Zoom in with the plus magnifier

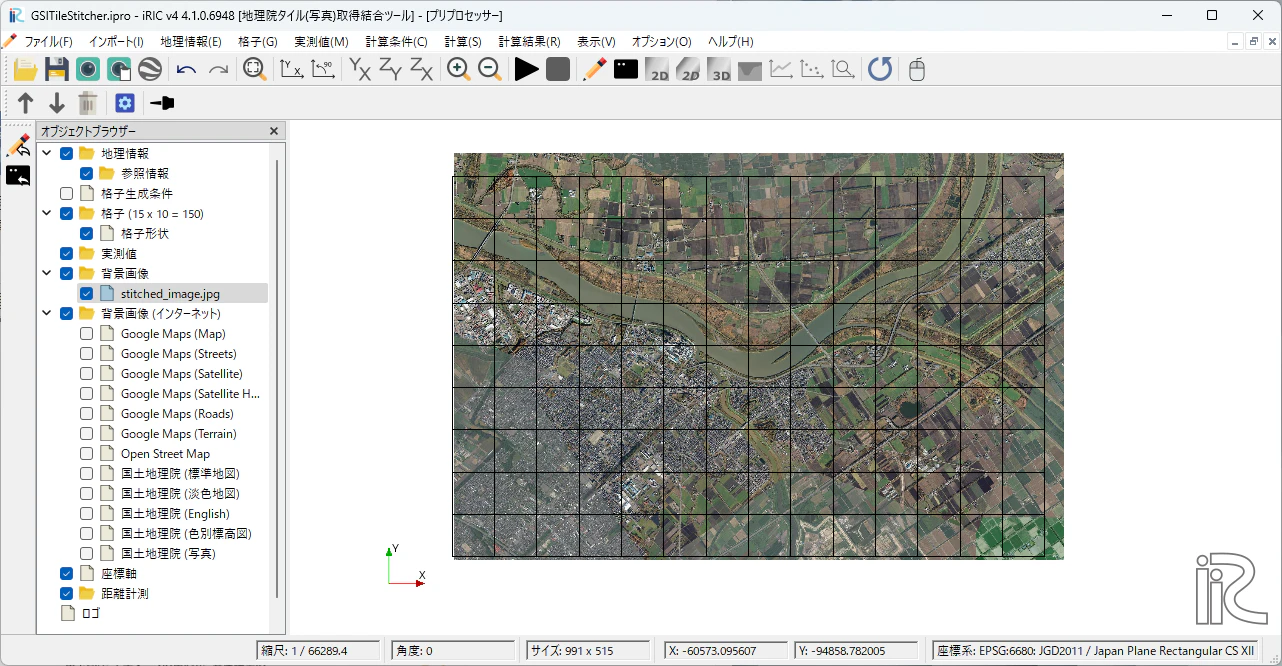coord(459,69)
